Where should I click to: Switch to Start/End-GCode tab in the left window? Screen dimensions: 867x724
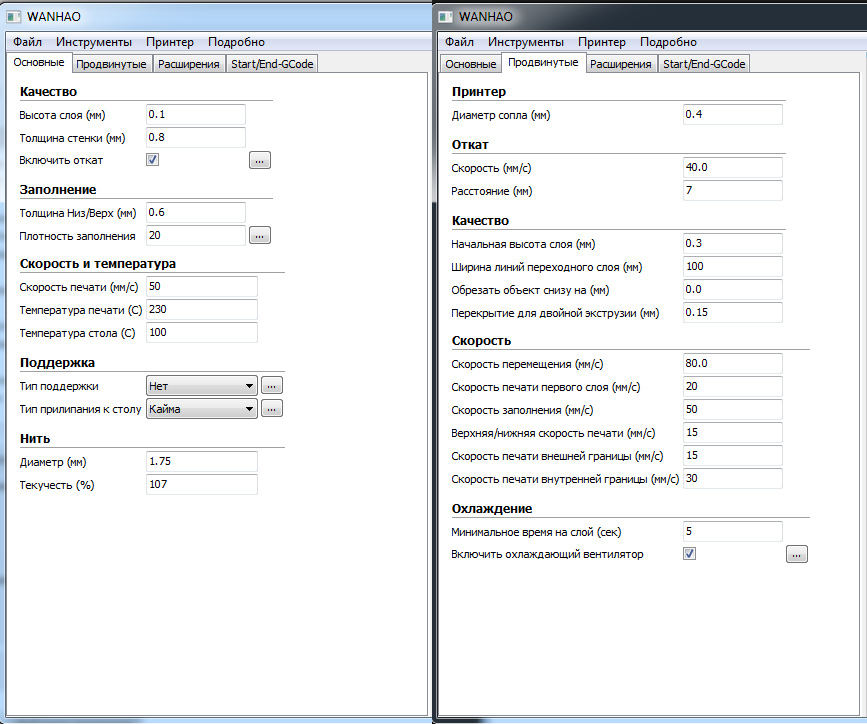(x=272, y=64)
